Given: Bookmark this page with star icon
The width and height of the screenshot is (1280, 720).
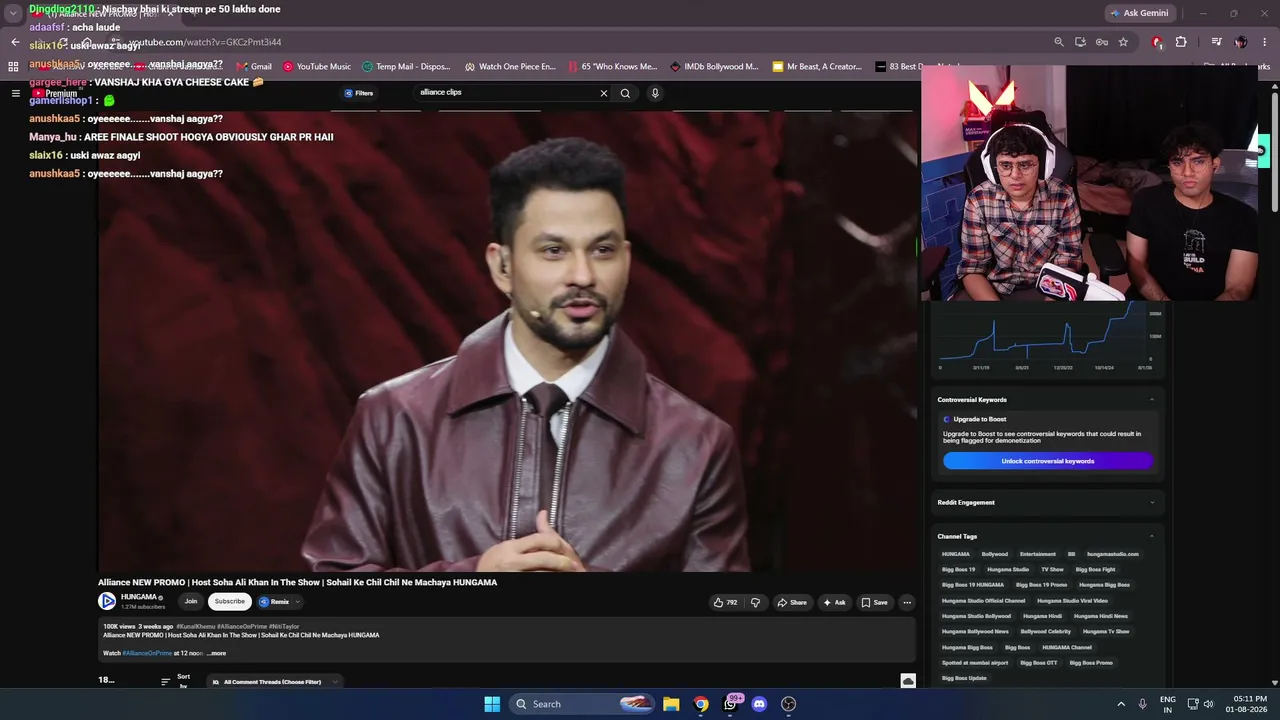Looking at the screenshot, I should 1123,42.
